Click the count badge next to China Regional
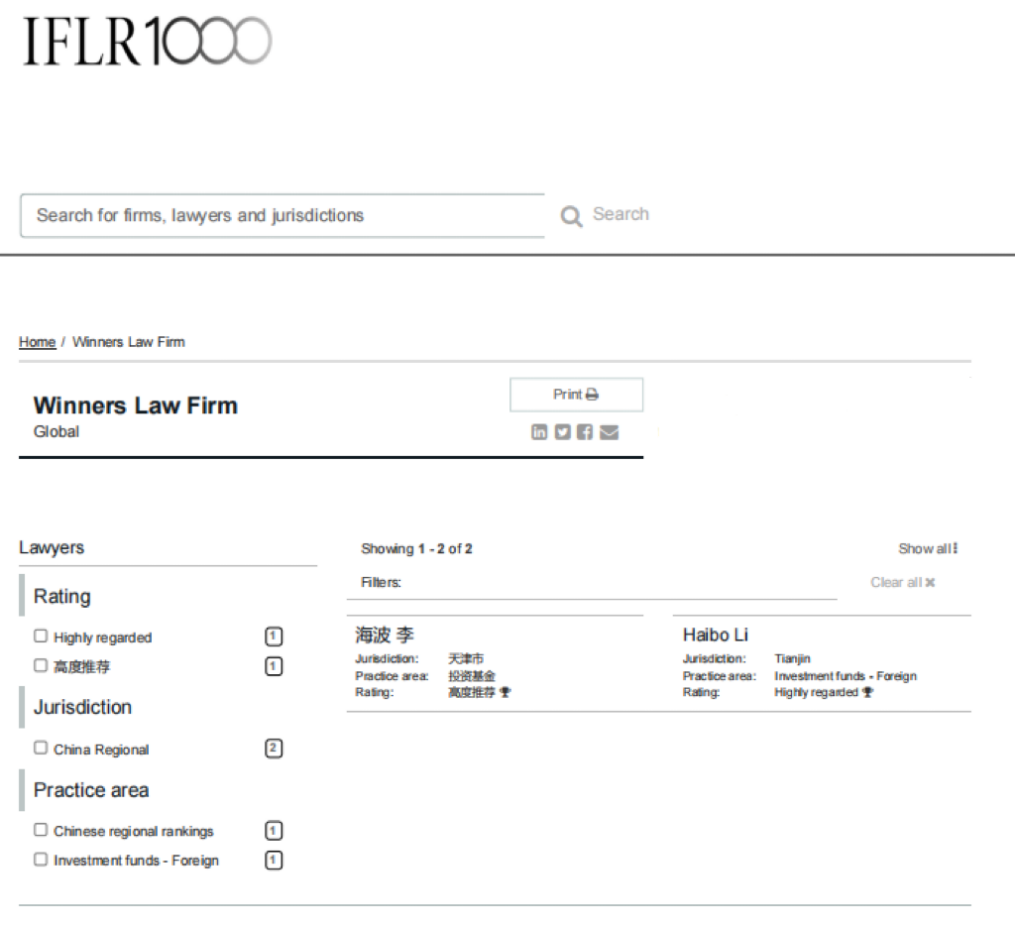Screen dimensions: 1015x927 tap(274, 748)
